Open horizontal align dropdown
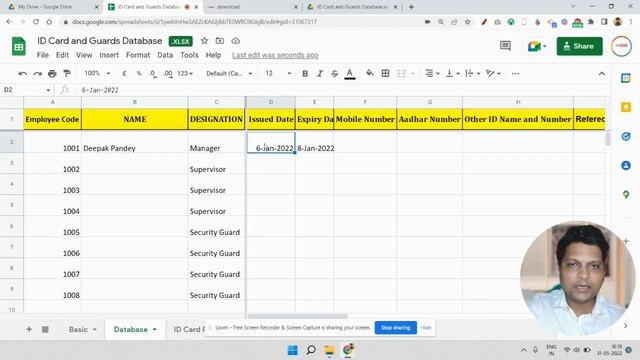The image size is (640, 360). tap(432, 73)
